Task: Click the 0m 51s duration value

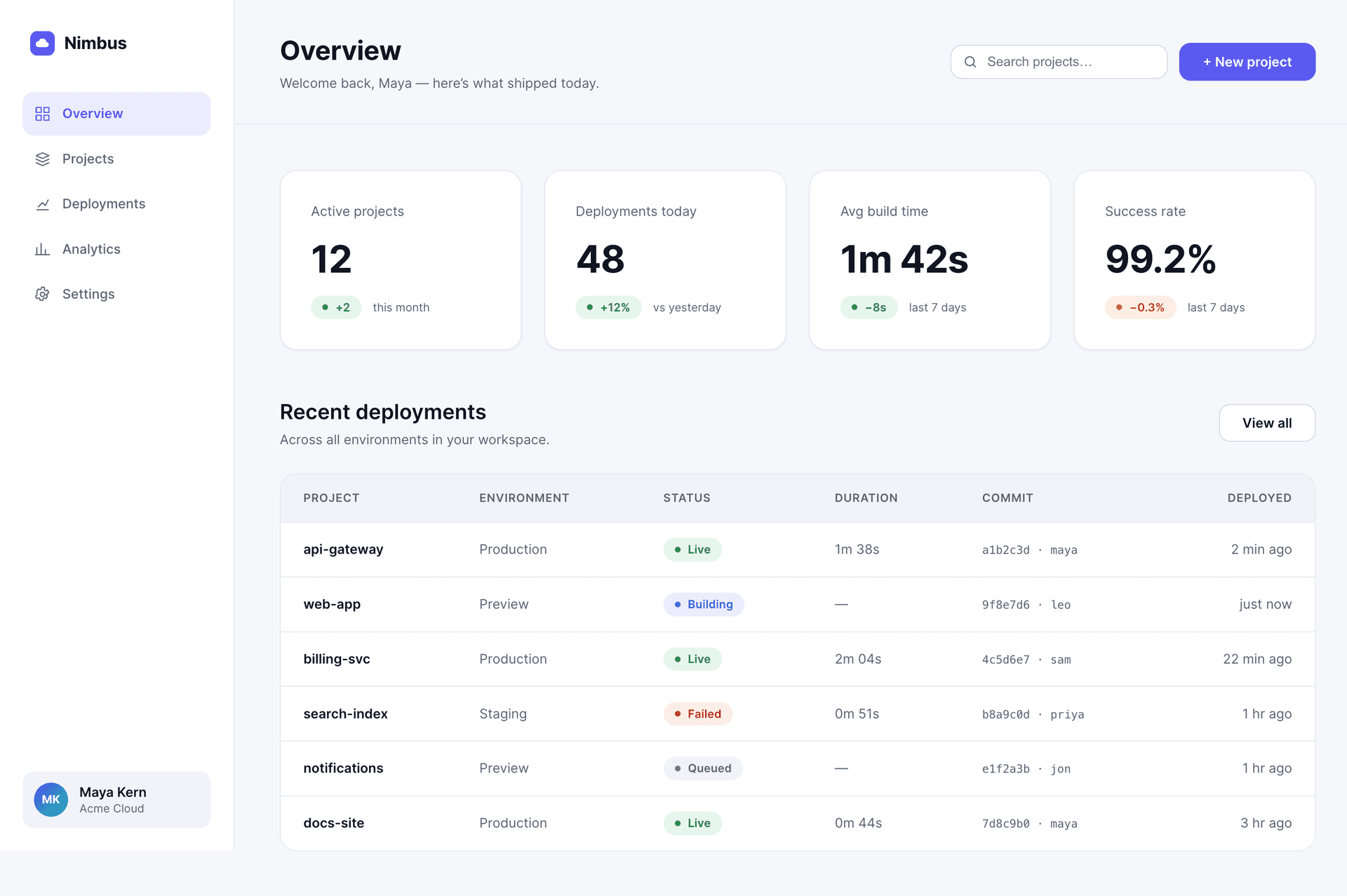Action: [x=857, y=714]
